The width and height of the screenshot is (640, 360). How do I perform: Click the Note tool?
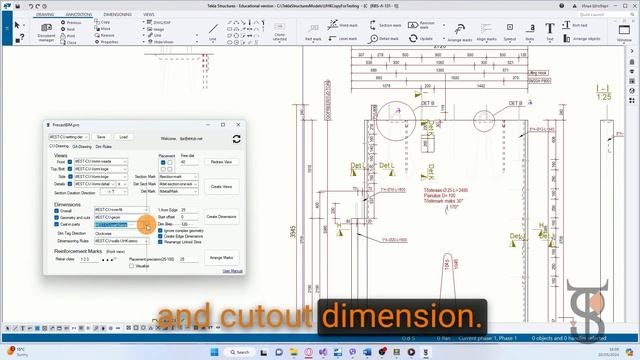[530, 32]
